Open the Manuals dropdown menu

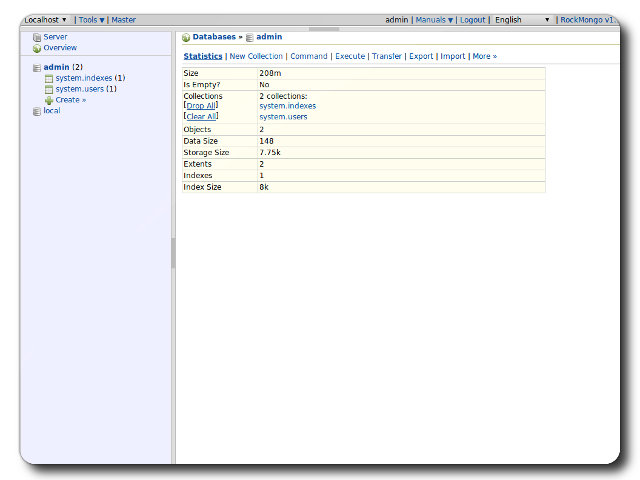coord(434,20)
